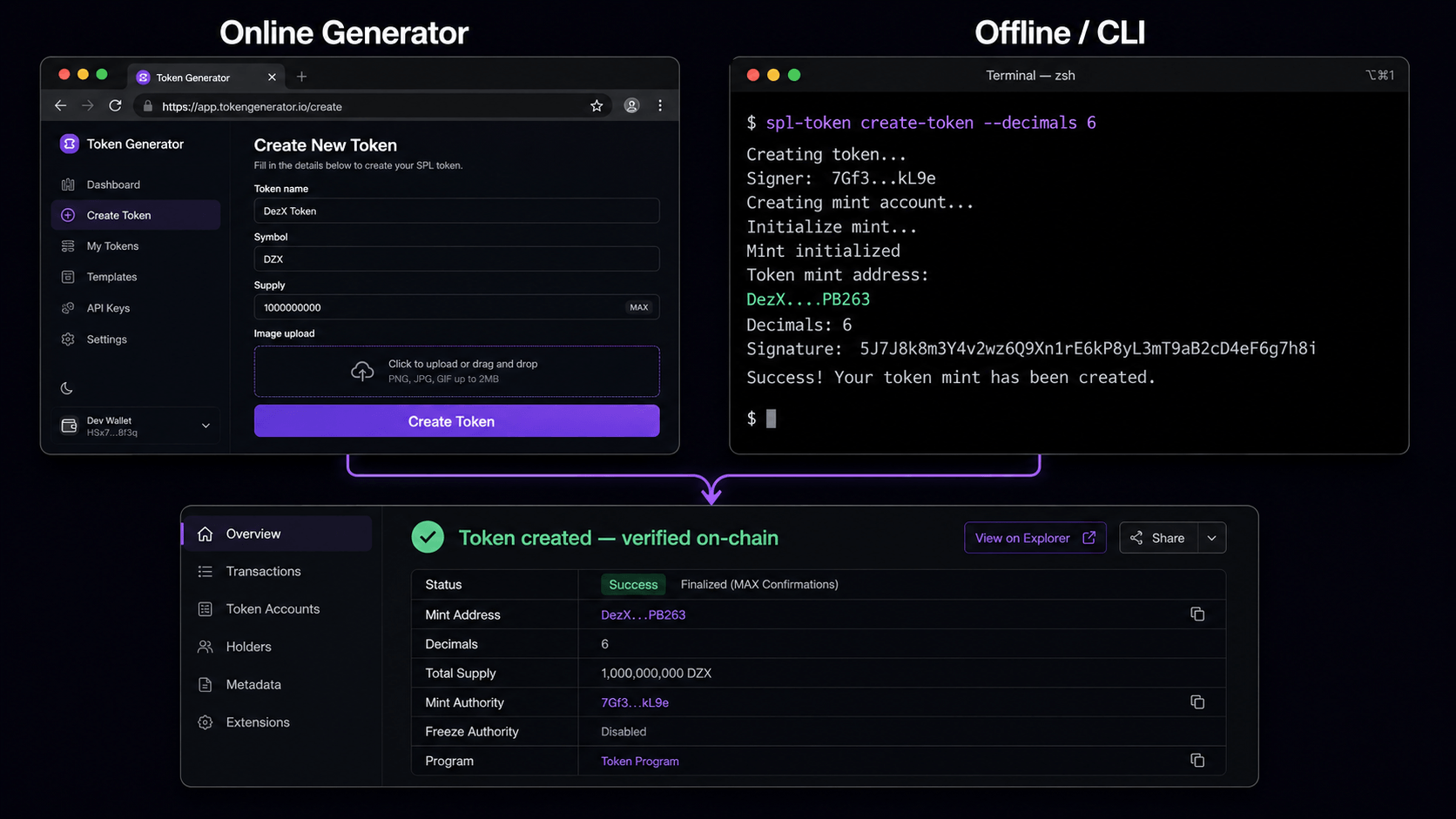The image size is (1456, 819).
Task: Click the MAX supply button
Action: click(639, 307)
